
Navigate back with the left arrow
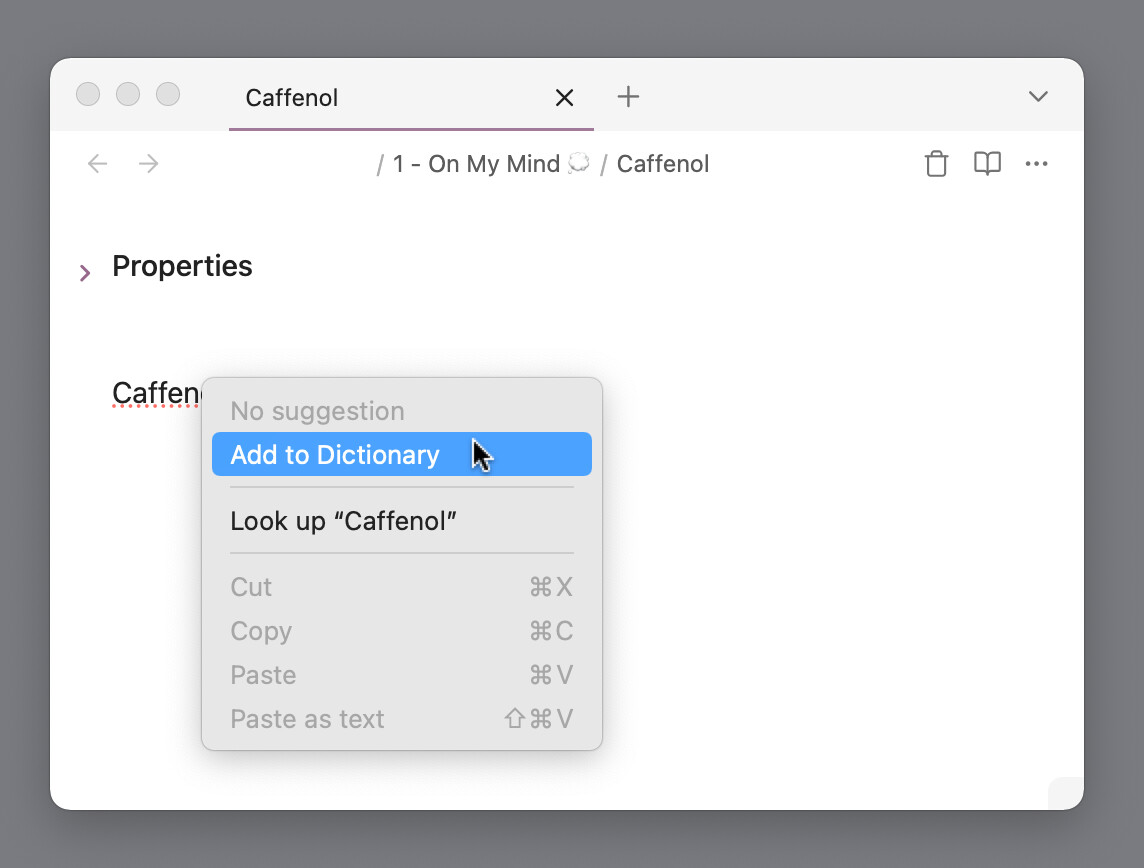click(x=97, y=164)
